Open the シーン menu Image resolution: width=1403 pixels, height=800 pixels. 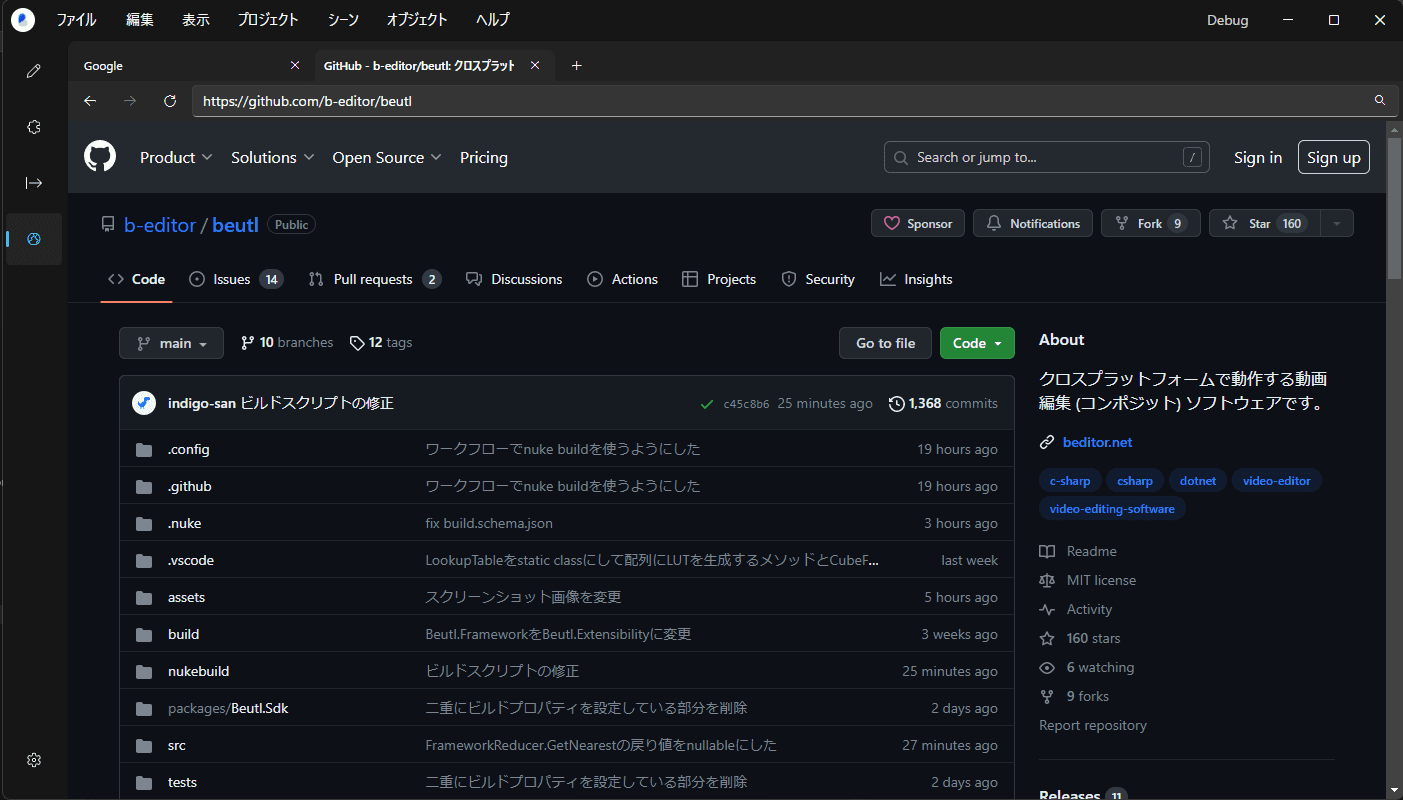(x=343, y=20)
